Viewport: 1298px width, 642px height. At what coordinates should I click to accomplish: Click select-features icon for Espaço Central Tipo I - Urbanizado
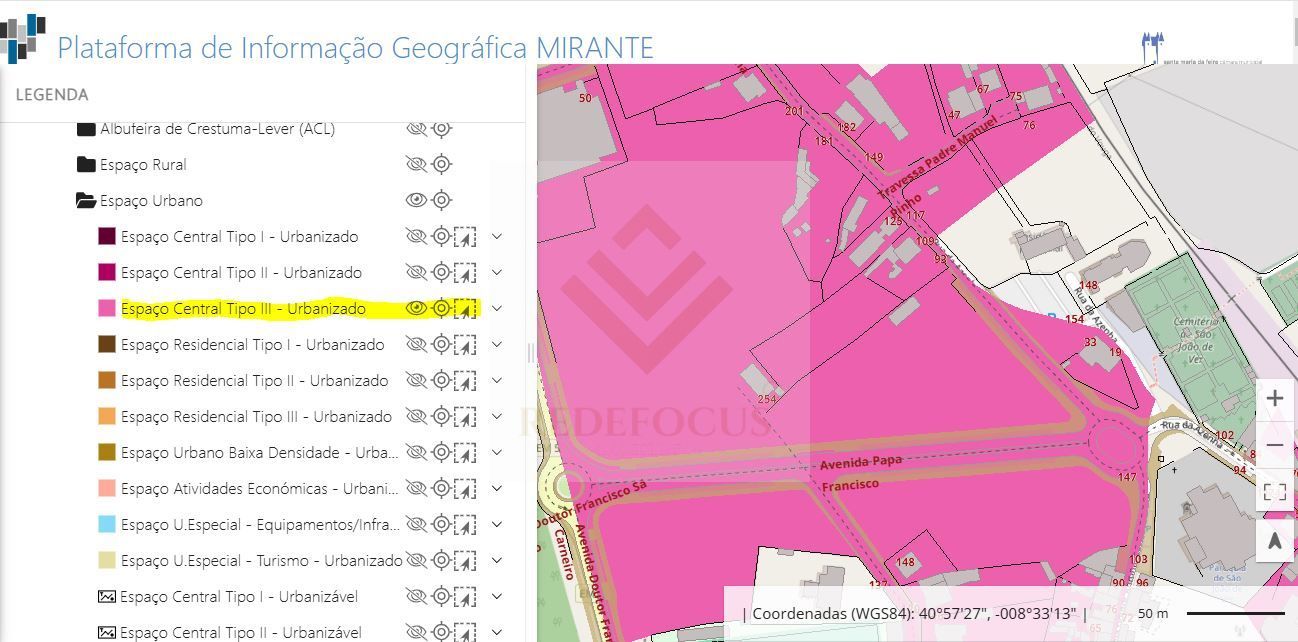(x=465, y=237)
